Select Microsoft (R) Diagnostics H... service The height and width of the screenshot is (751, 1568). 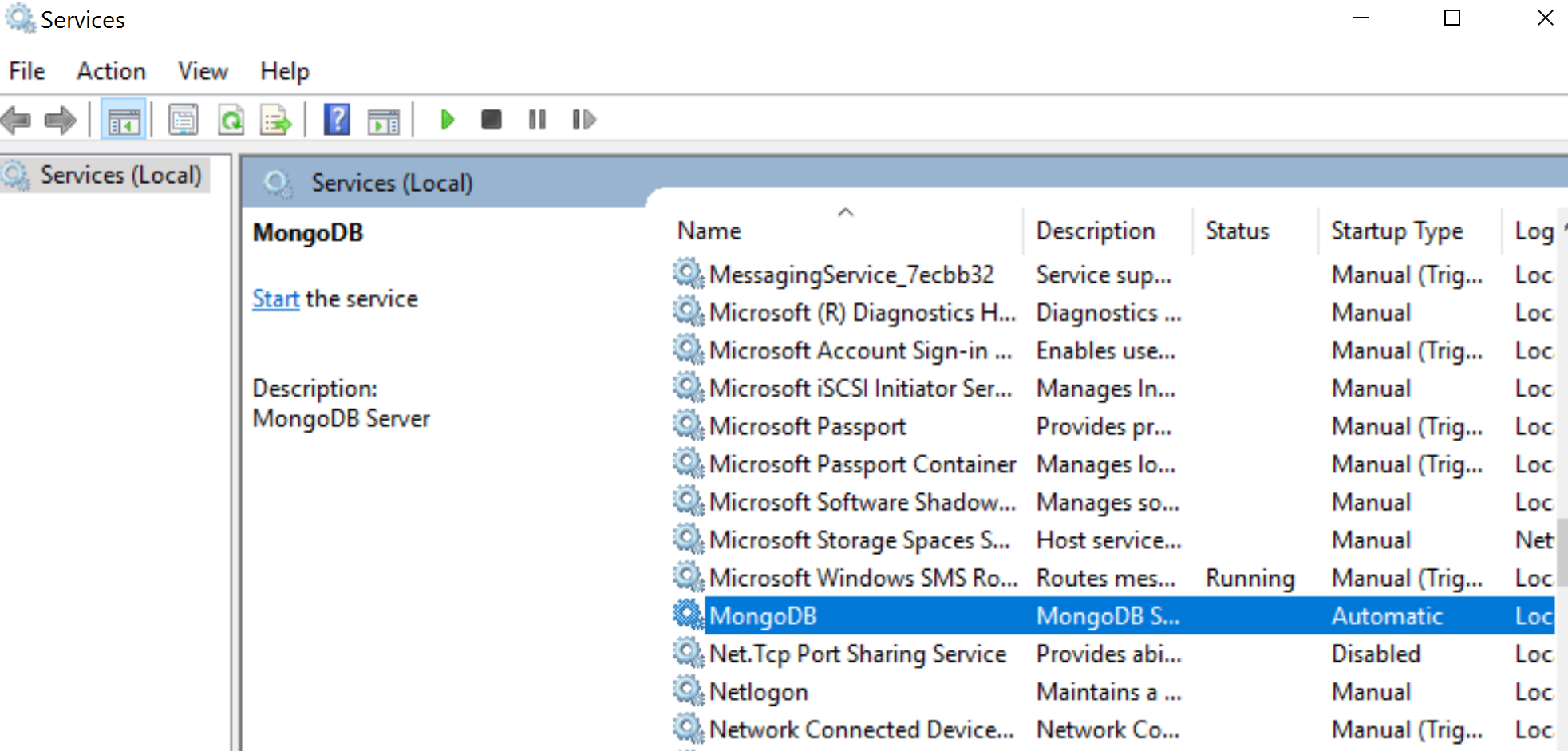click(x=863, y=313)
